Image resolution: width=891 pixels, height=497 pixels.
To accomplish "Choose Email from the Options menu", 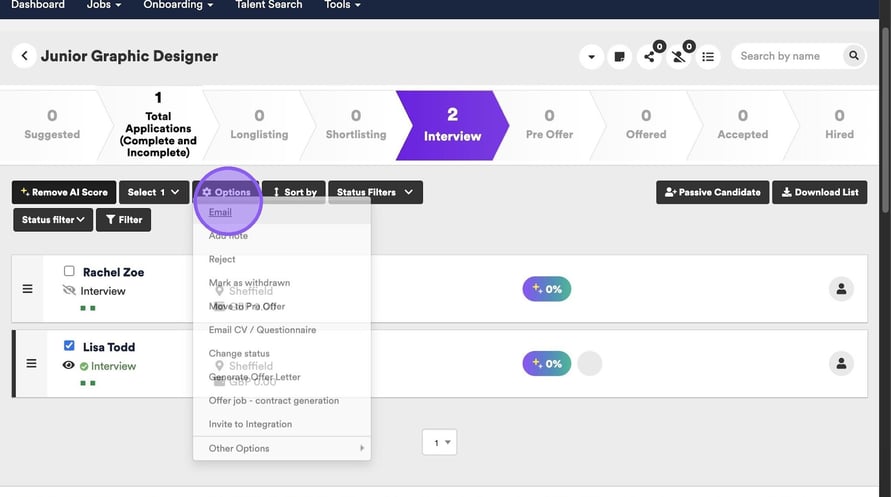I will [x=220, y=212].
